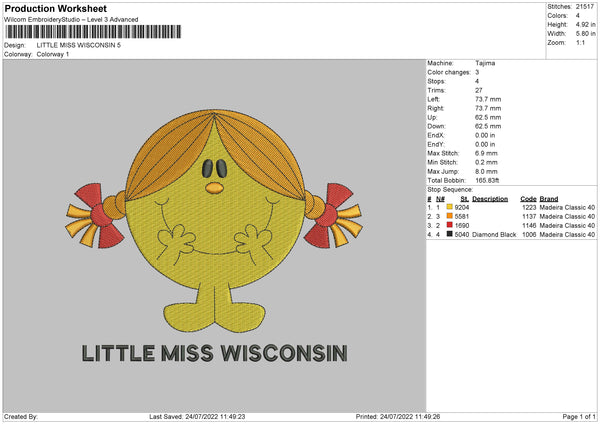This screenshot has width=600, height=424.
Task: Click the 'Right:' label
Action: tap(436, 108)
